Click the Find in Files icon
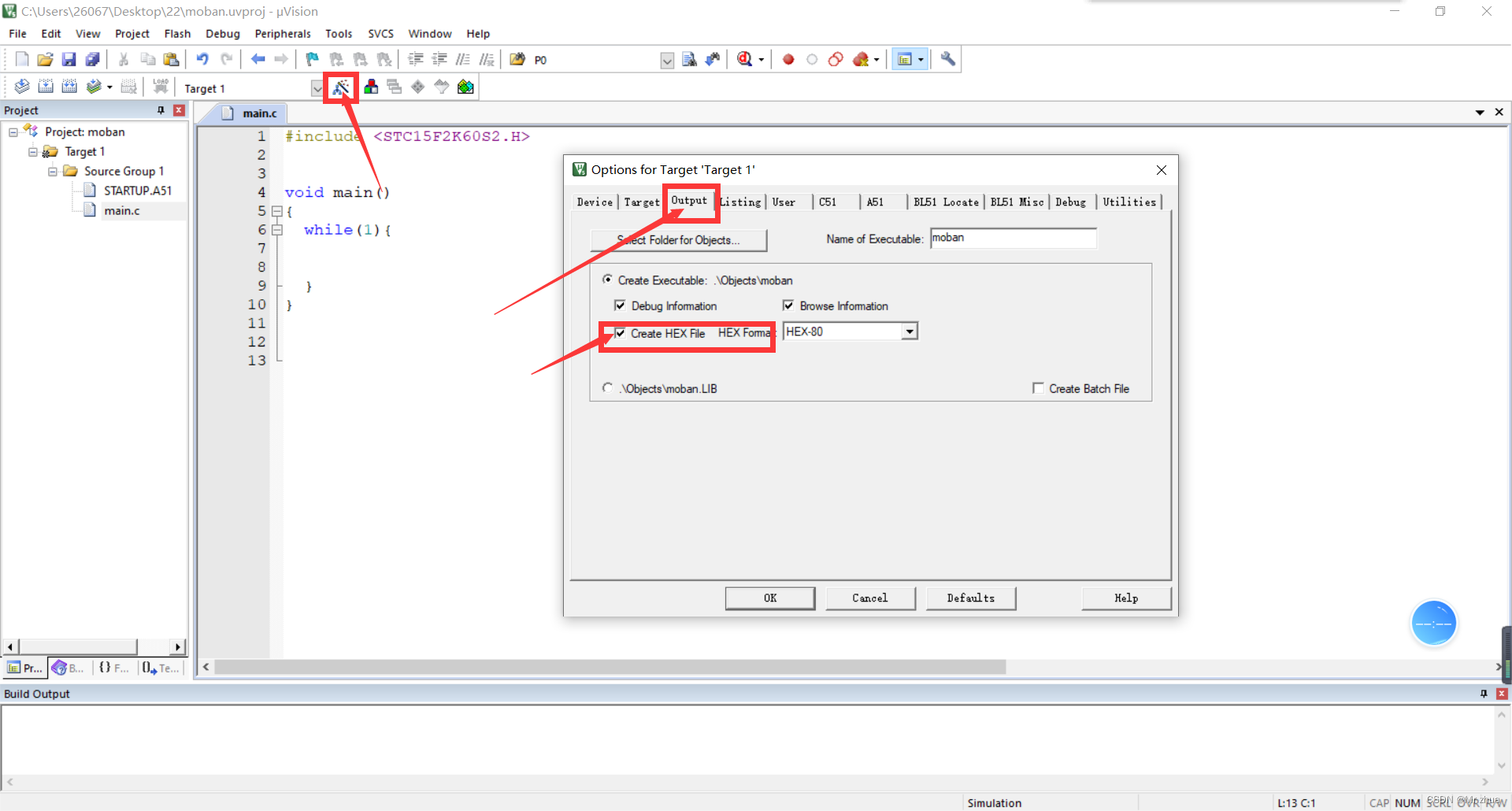1512x811 pixels. point(517,59)
